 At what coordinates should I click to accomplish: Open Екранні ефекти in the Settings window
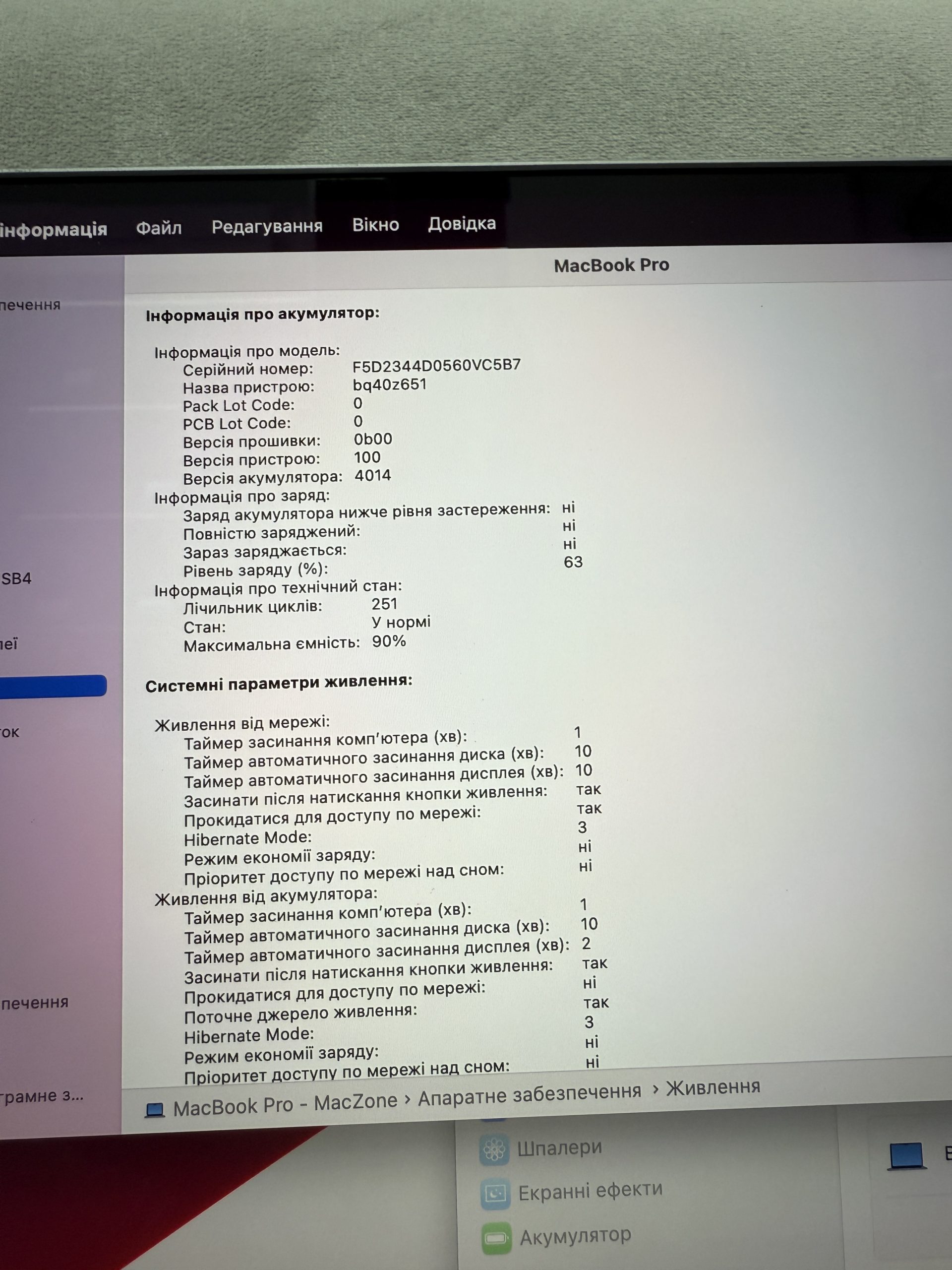591,1191
